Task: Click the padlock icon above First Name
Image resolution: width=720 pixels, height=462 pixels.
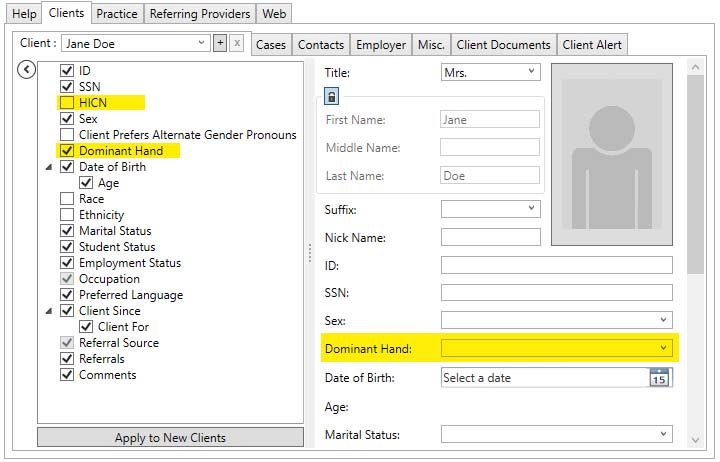Action: (x=332, y=96)
